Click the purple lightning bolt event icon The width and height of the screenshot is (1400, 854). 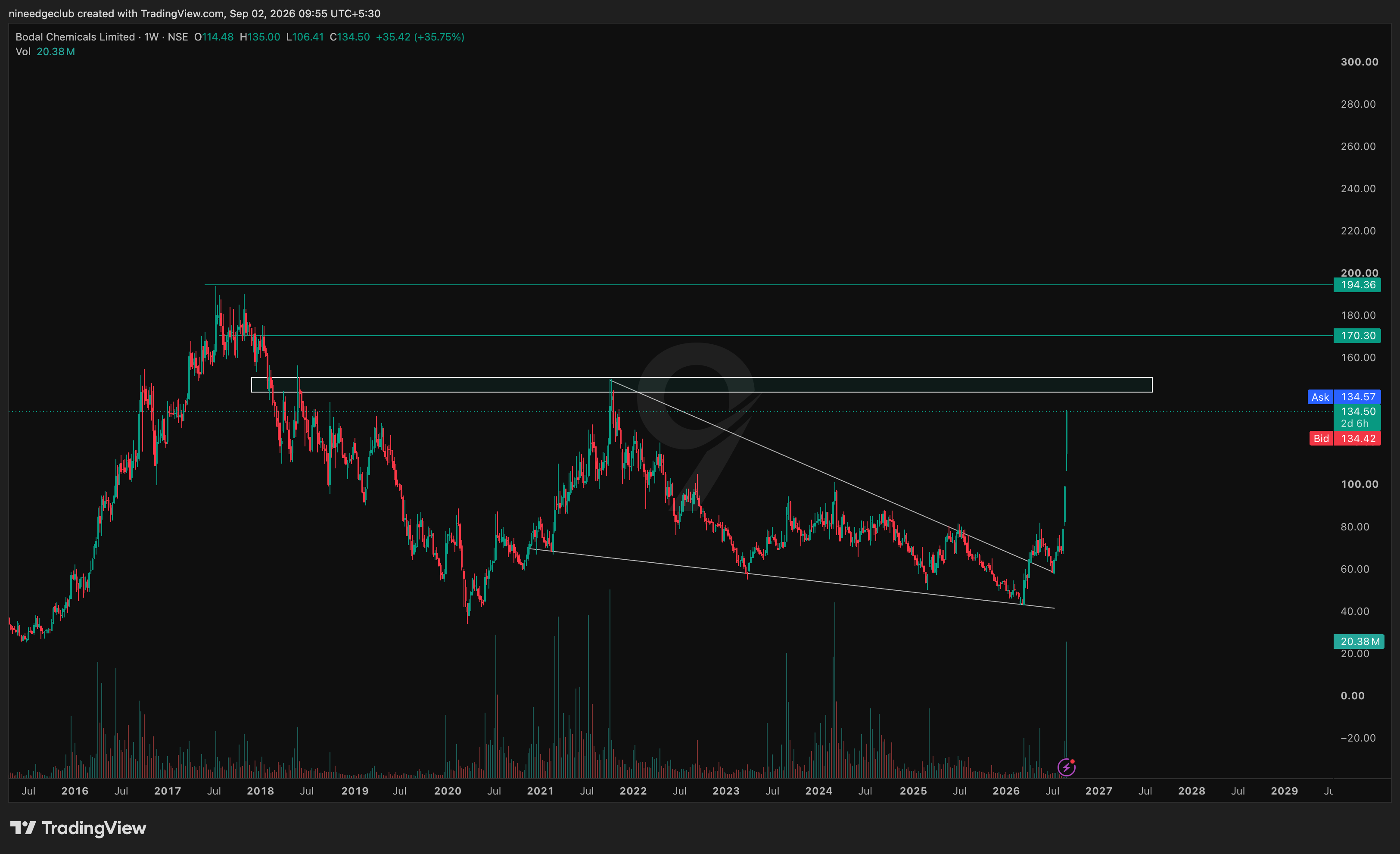[1067, 768]
